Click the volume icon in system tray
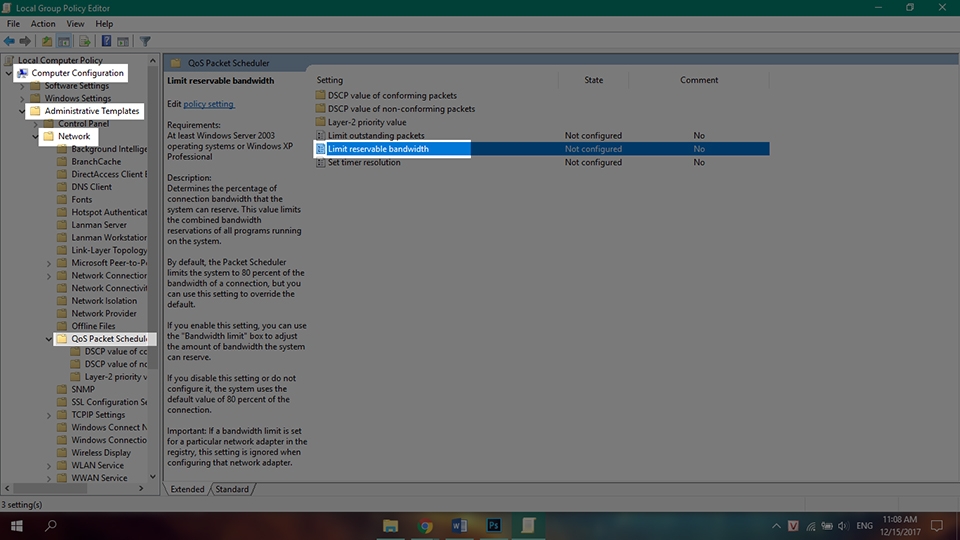This screenshot has width=960, height=540. (843, 526)
